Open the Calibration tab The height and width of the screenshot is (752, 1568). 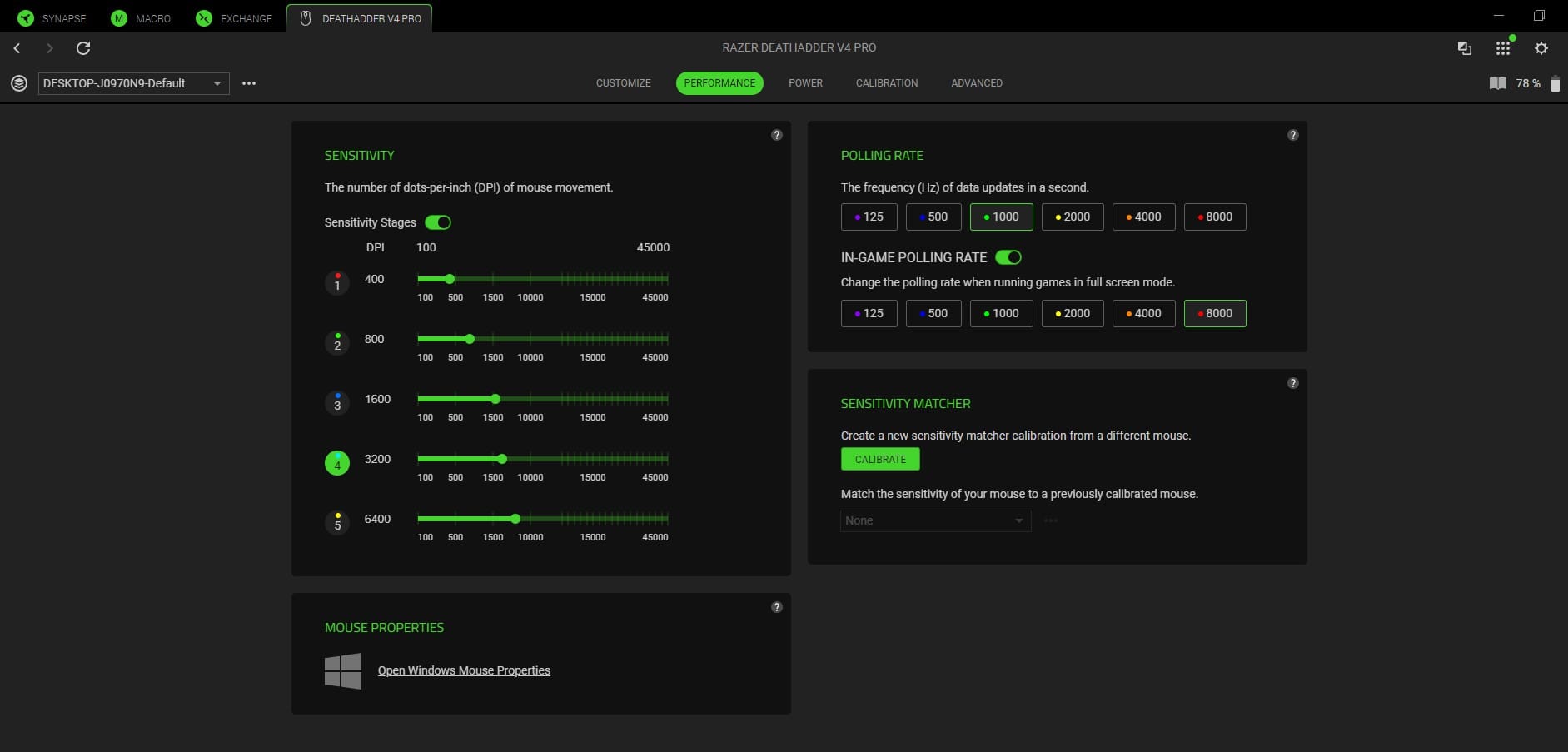[x=887, y=83]
